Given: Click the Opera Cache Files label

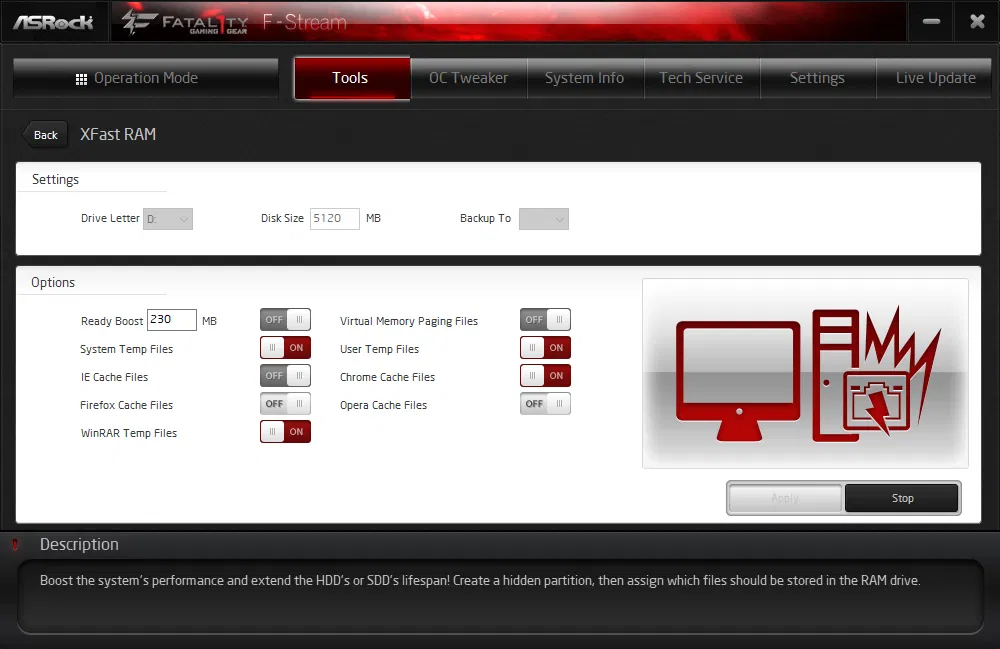Looking at the screenshot, I should click(383, 405).
